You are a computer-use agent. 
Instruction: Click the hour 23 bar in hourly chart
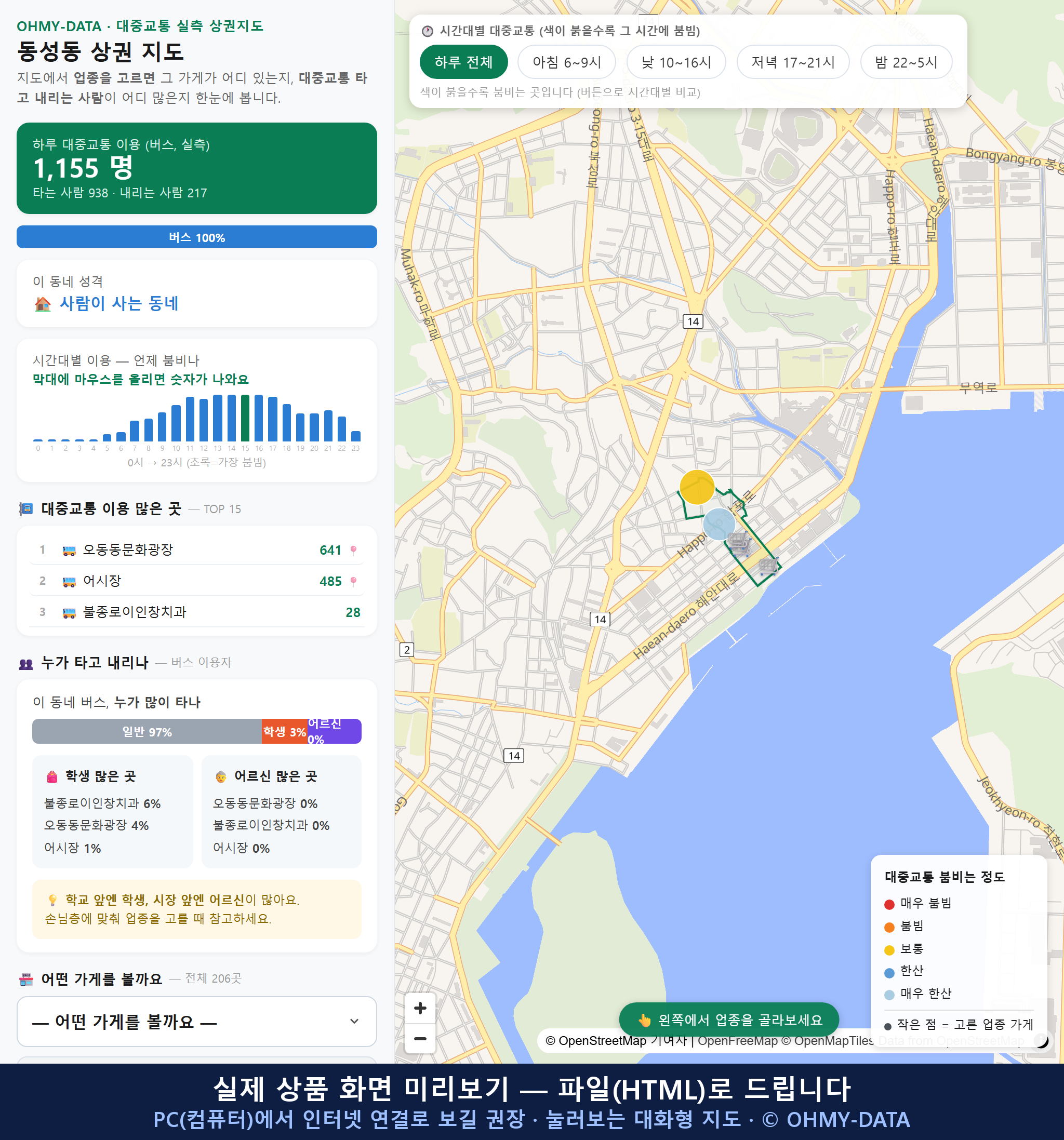coord(356,436)
